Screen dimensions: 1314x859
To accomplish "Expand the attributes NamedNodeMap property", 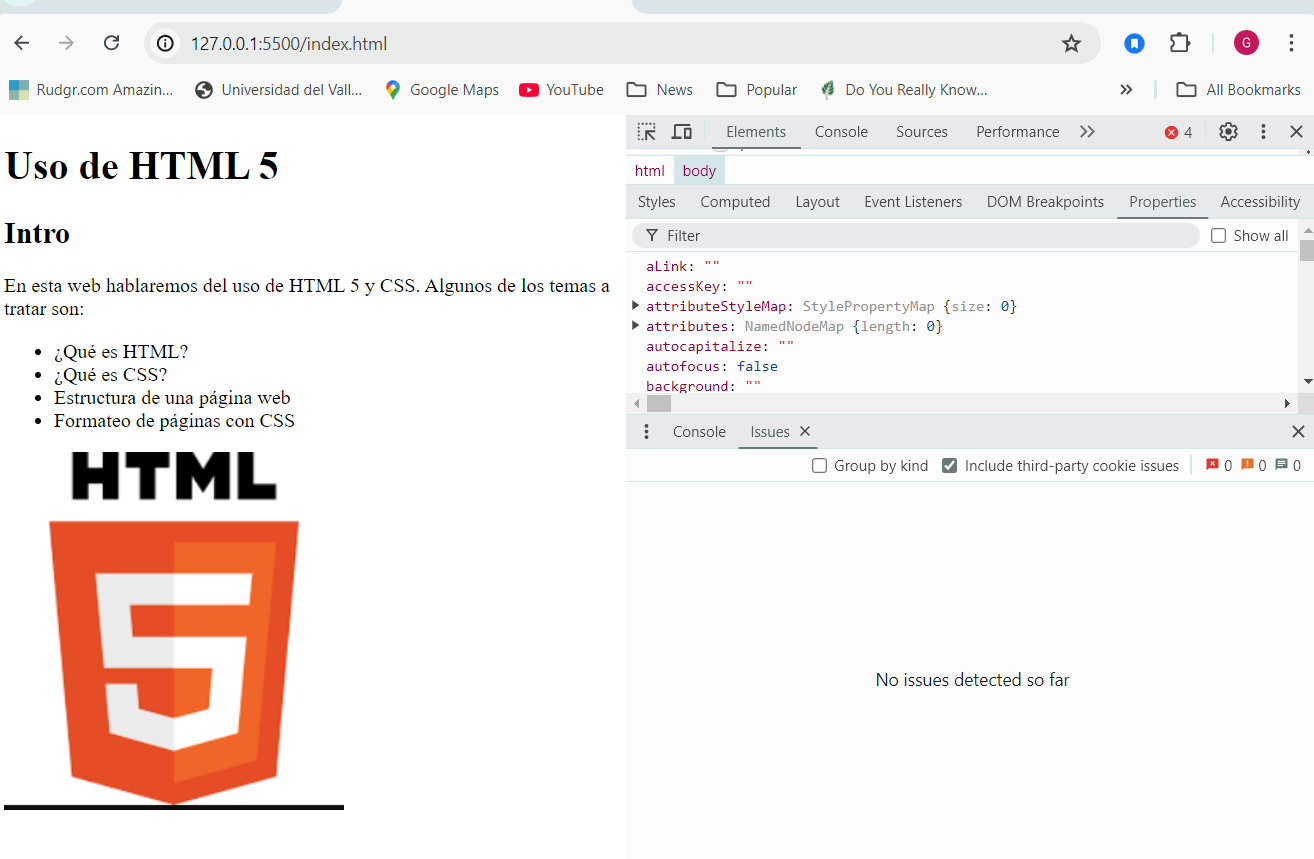I will point(636,326).
